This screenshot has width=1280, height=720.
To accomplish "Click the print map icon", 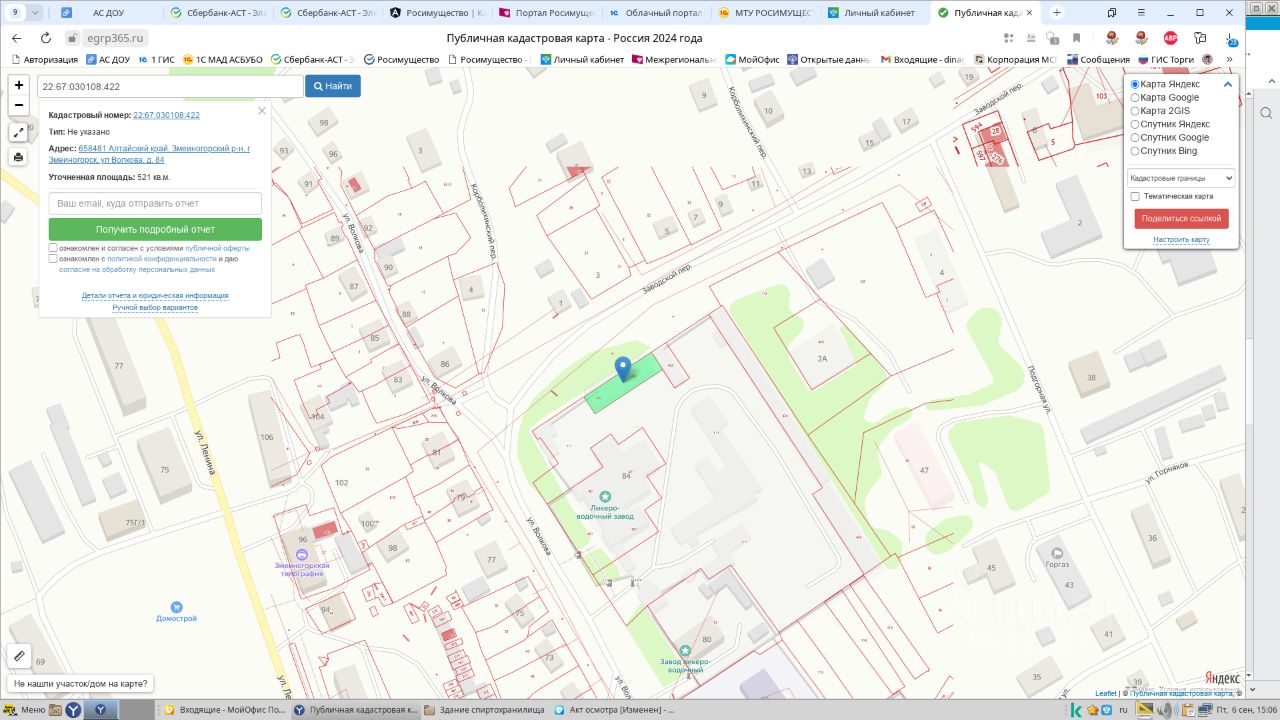I will coord(19,157).
